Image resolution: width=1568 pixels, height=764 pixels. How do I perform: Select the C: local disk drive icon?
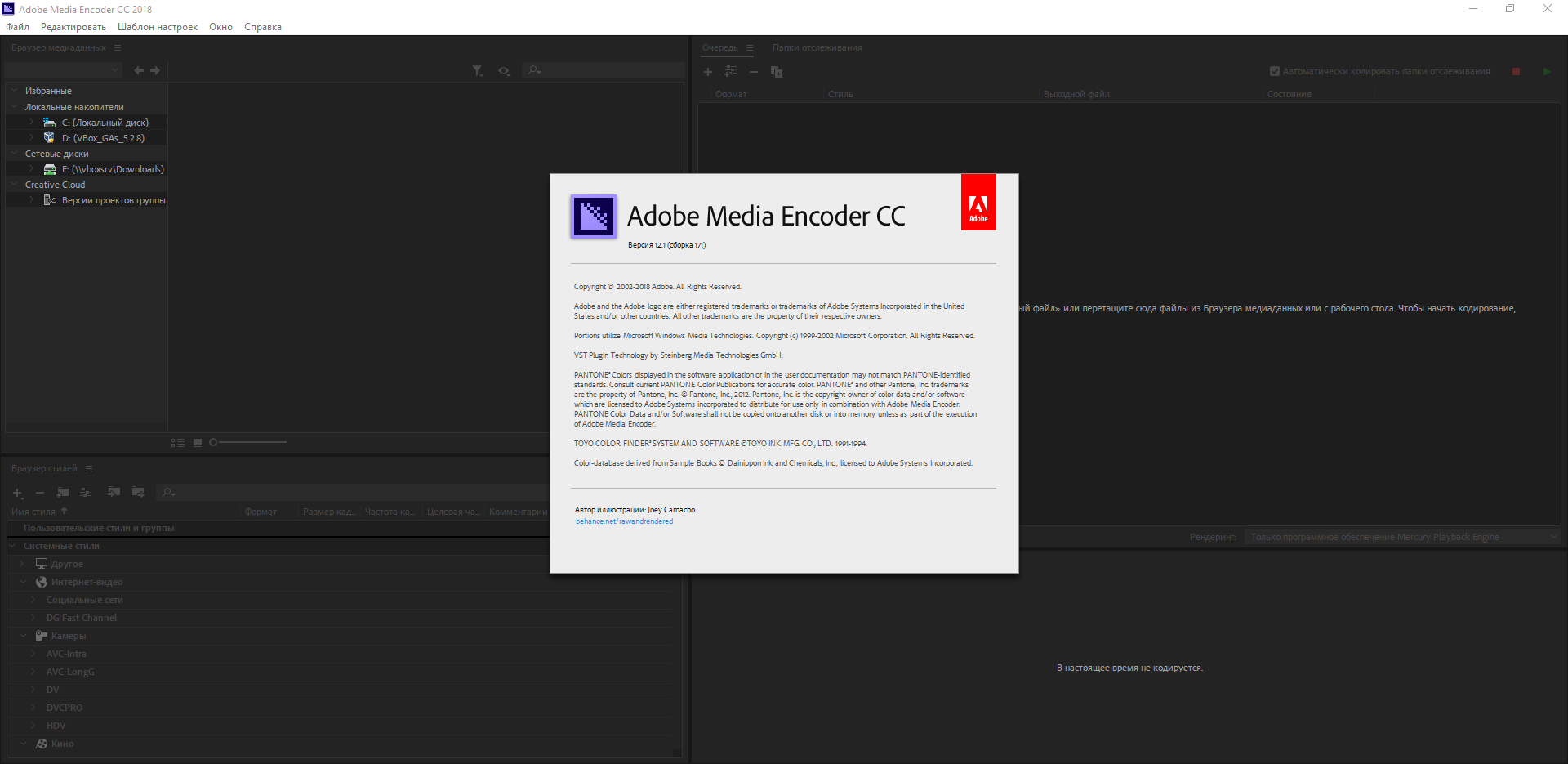50,122
